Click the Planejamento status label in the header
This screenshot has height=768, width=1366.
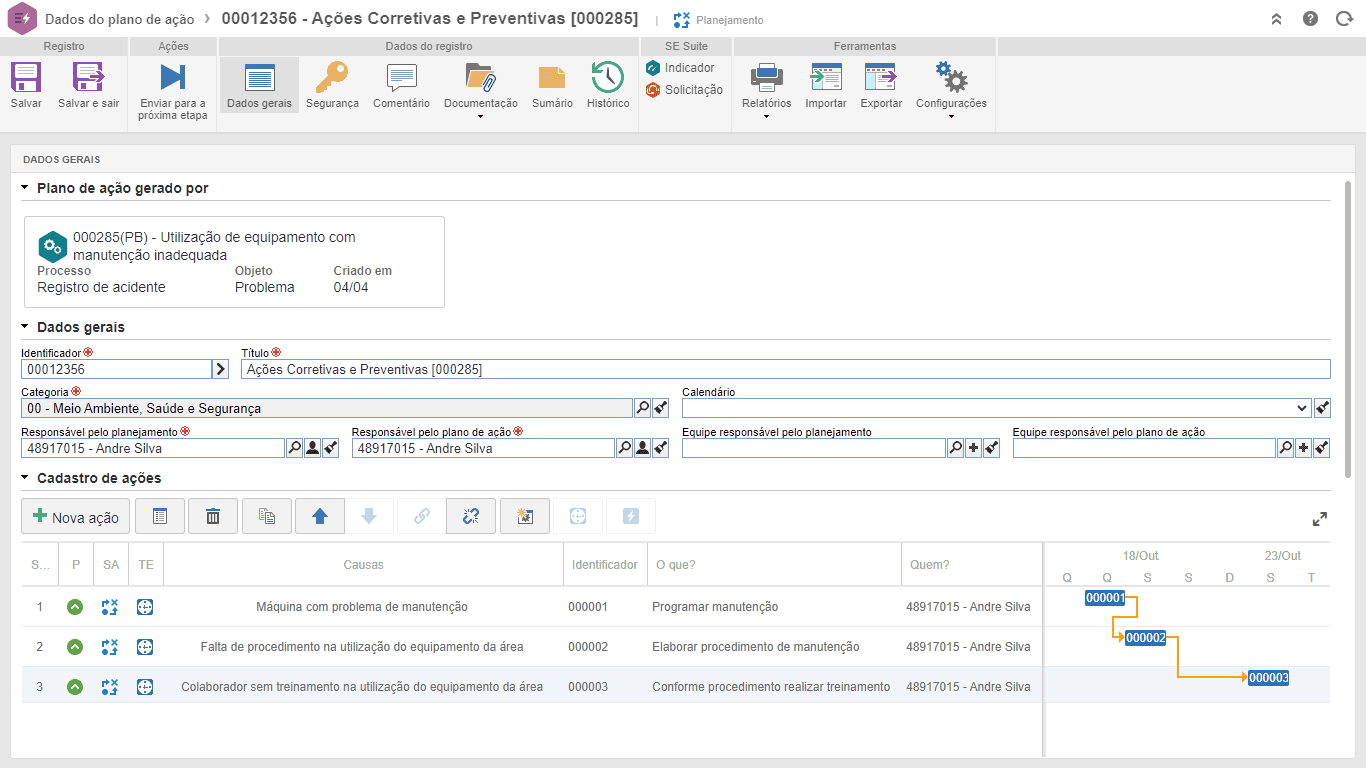point(730,20)
